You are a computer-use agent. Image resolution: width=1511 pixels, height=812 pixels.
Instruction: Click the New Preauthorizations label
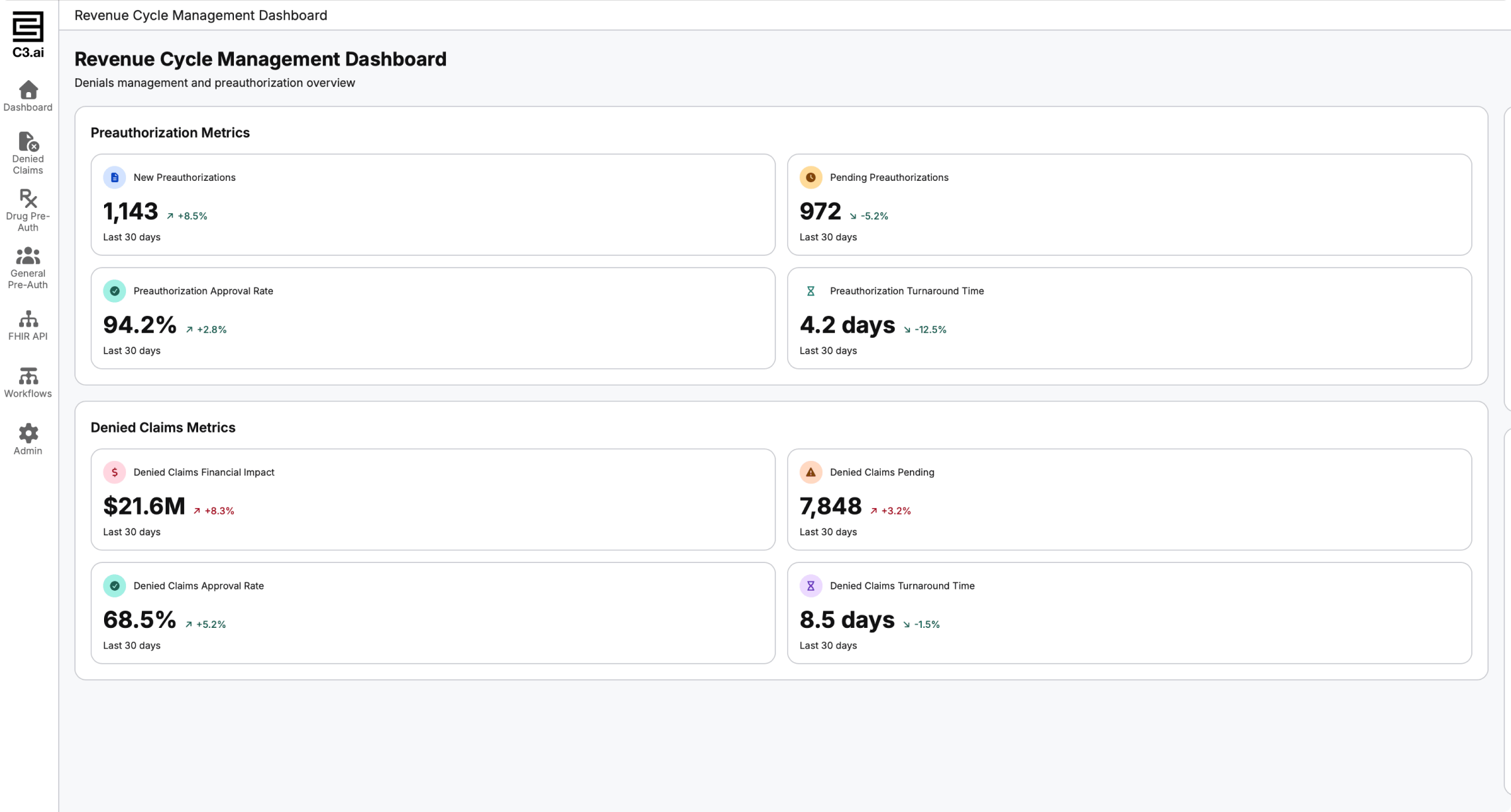coord(184,178)
